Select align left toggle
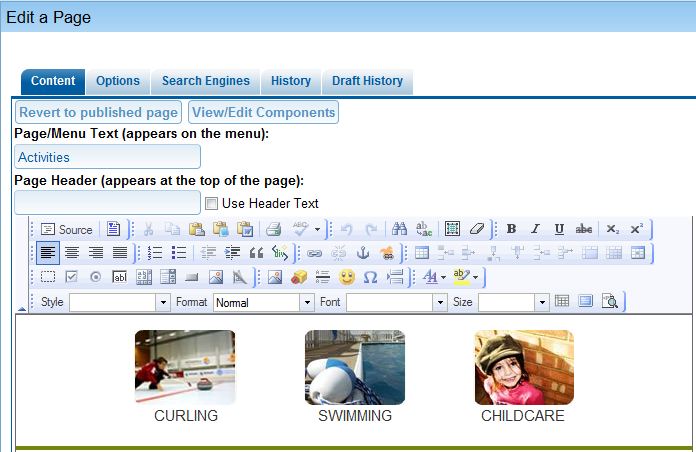The height and width of the screenshot is (452, 696). click(48, 253)
